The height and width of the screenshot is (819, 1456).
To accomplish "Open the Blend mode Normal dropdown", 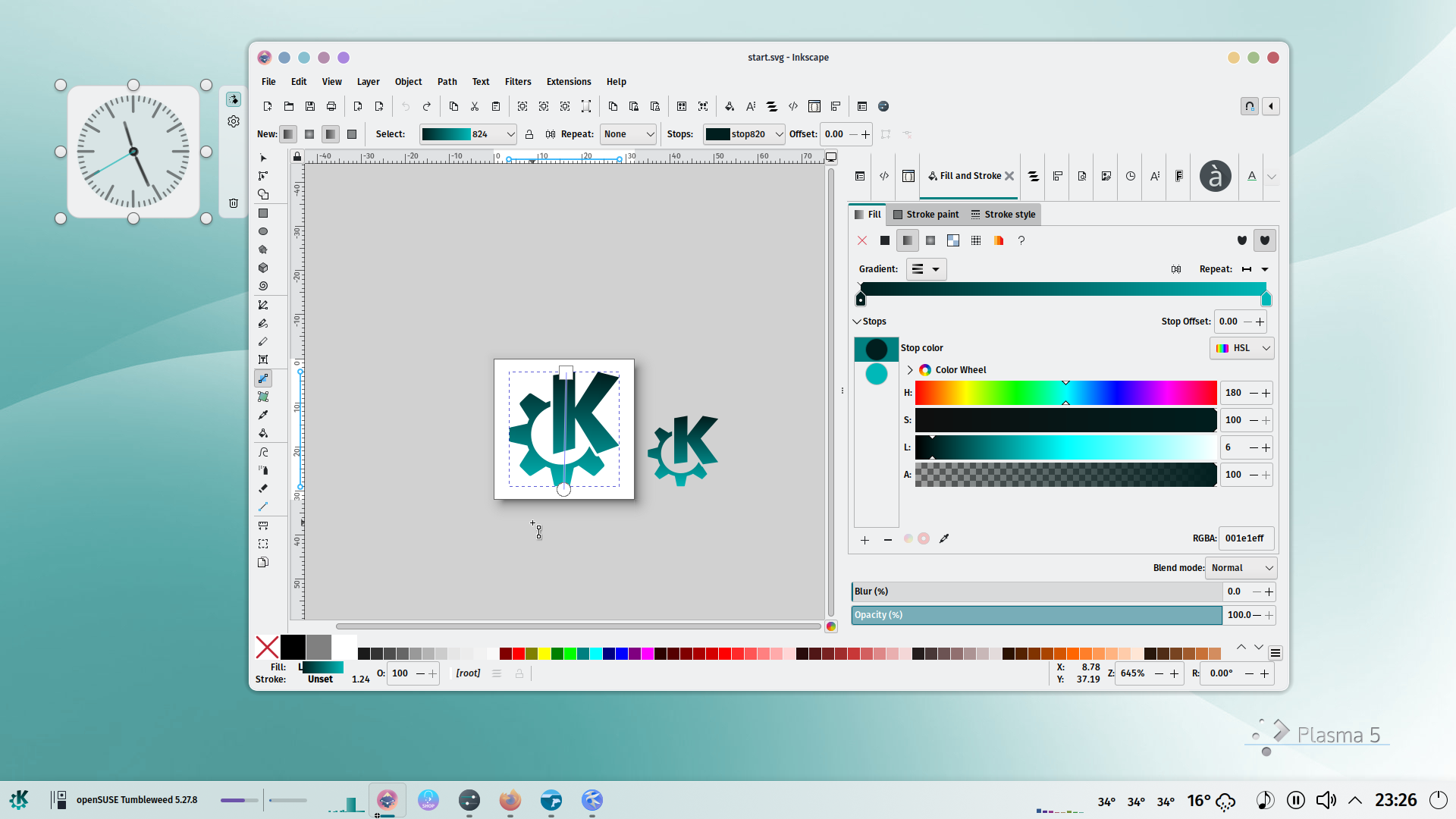I will (x=1241, y=568).
